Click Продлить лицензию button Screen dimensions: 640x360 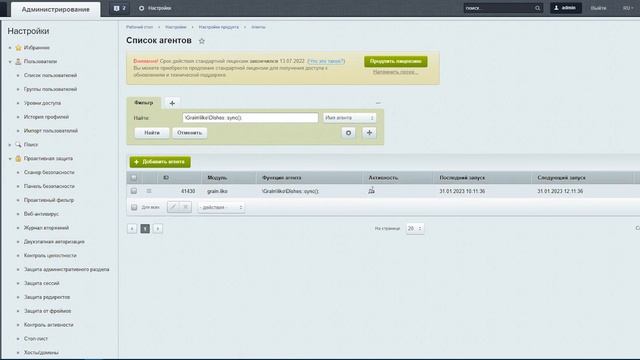pos(396,61)
